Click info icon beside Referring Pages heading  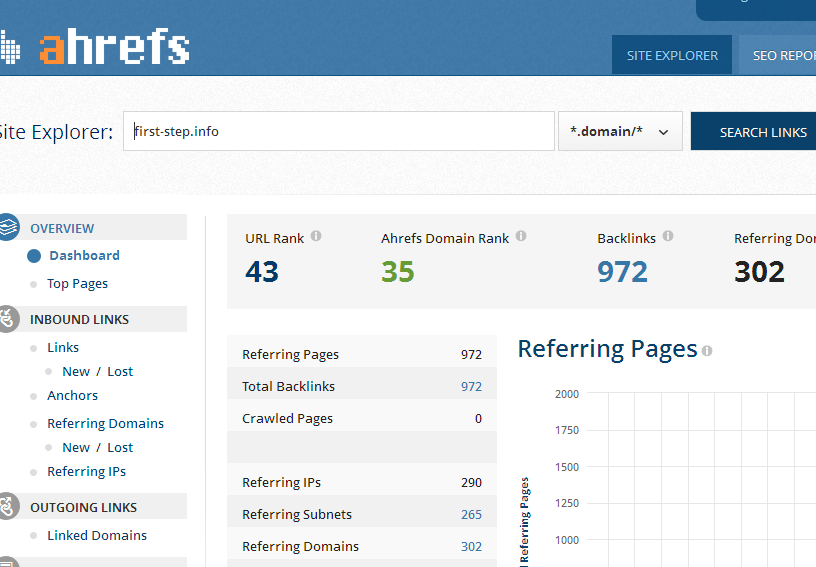[x=707, y=351]
